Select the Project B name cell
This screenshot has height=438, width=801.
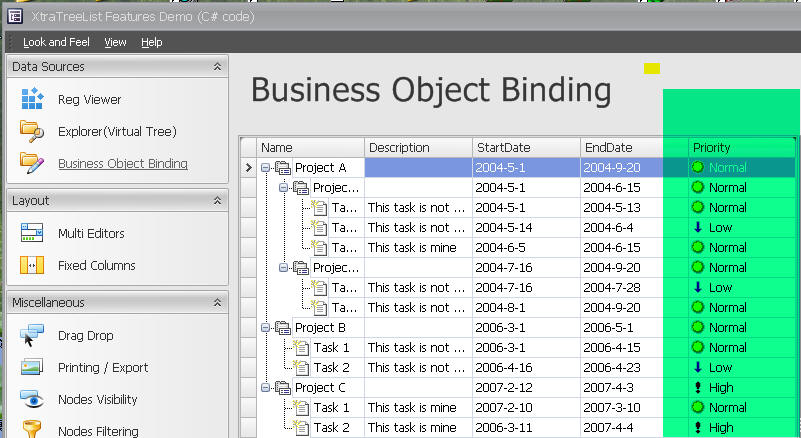pos(328,328)
